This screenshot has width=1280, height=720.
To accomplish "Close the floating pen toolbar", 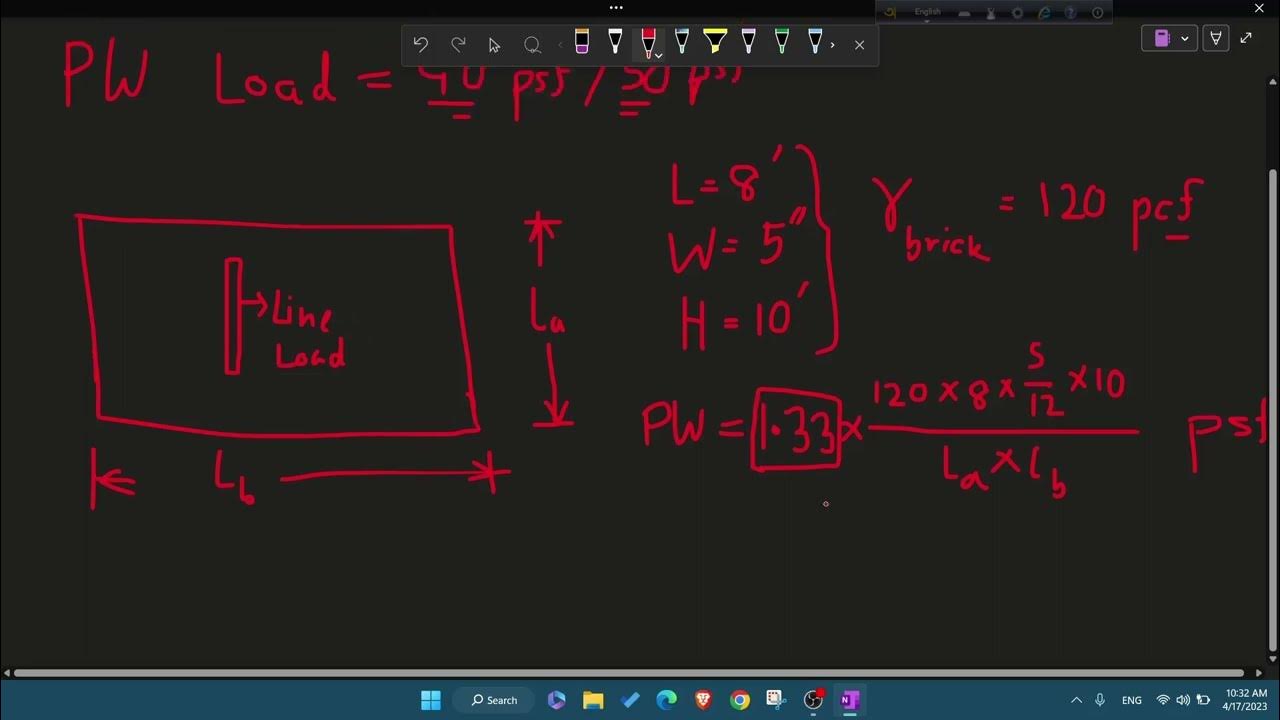I will (x=859, y=44).
